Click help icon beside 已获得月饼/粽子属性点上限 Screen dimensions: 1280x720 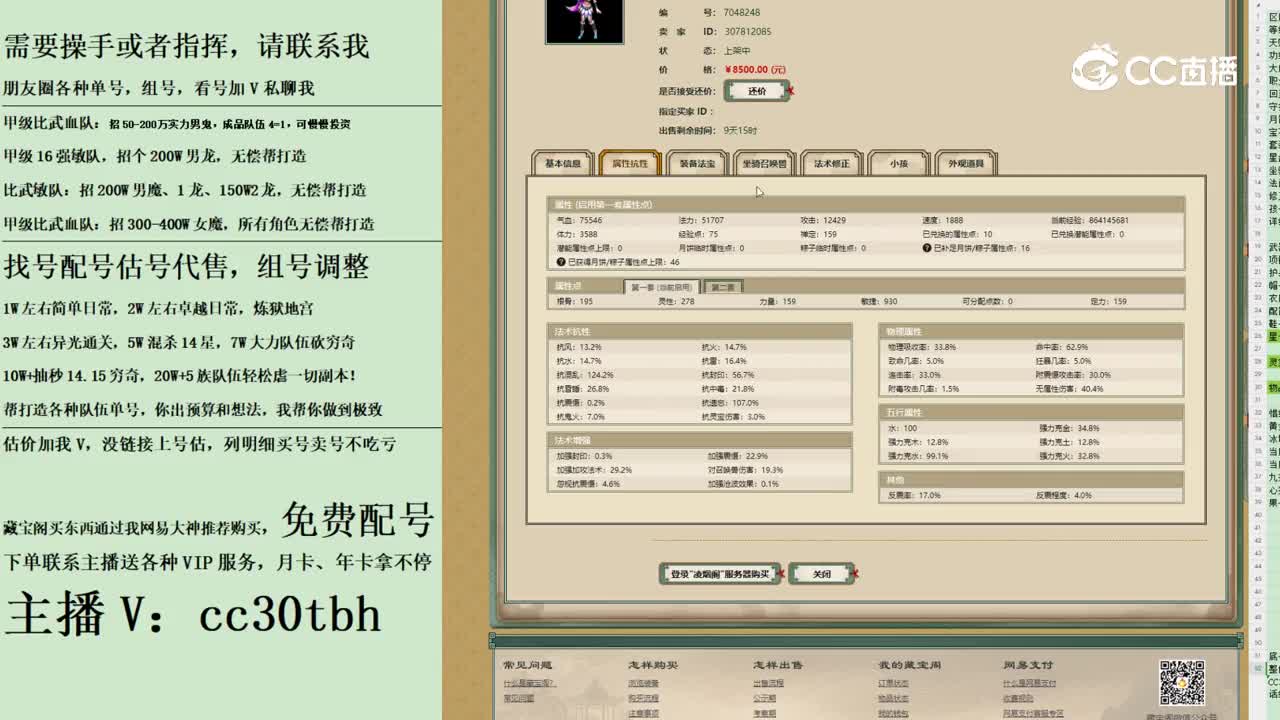click(x=561, y=262)
